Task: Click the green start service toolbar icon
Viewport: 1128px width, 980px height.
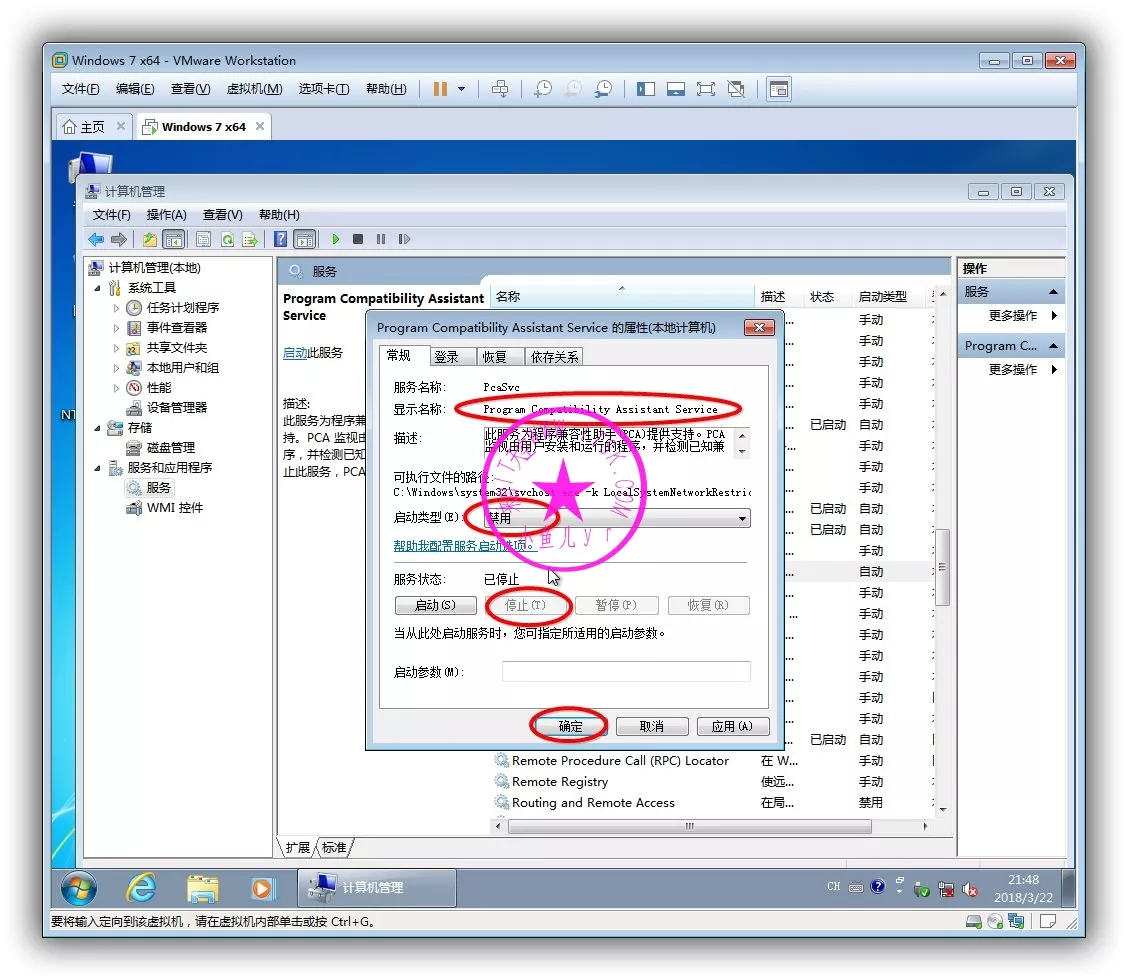Action: click(336, 239)
